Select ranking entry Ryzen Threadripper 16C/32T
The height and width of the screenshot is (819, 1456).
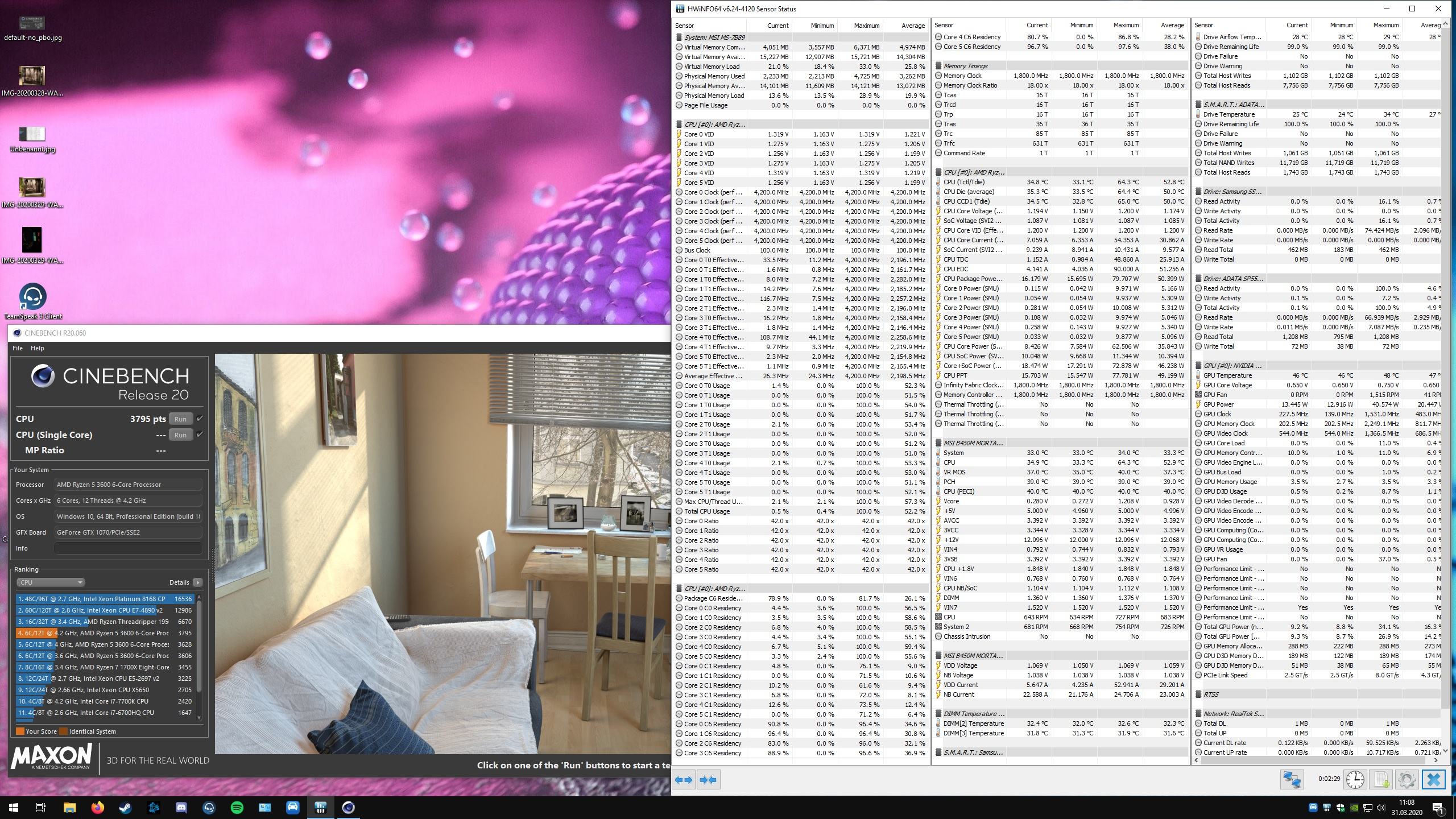(105, 622)
